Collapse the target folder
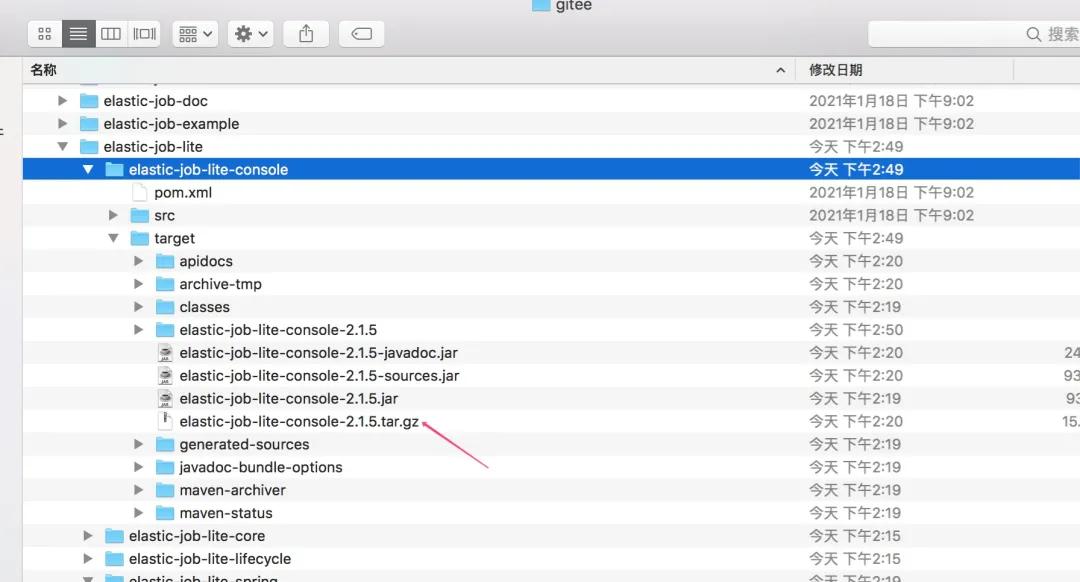Image resolution: width=1080 pixels, height=582 pixels. (x=113, y=239)
